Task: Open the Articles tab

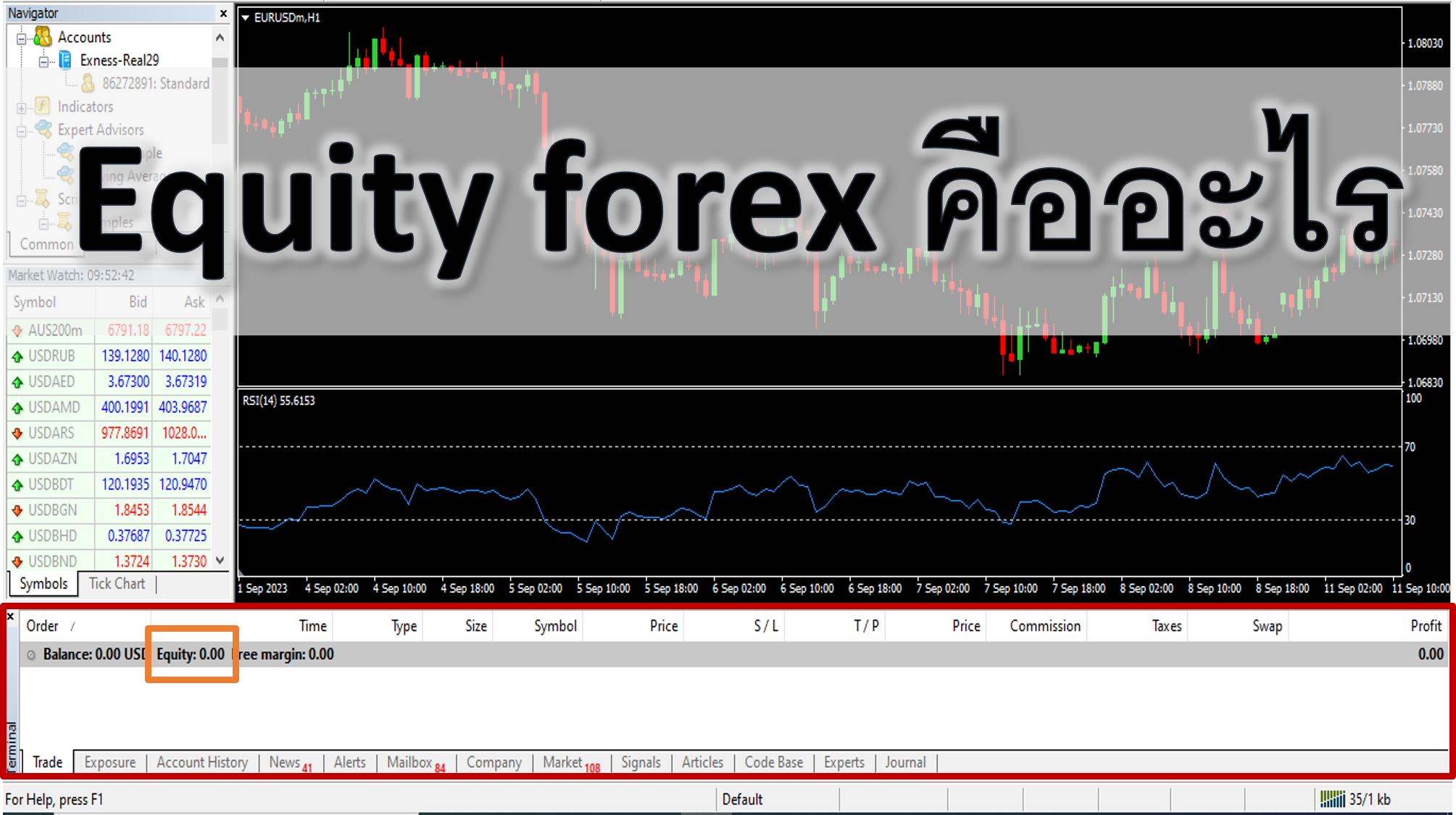Action: click(702, 762)
